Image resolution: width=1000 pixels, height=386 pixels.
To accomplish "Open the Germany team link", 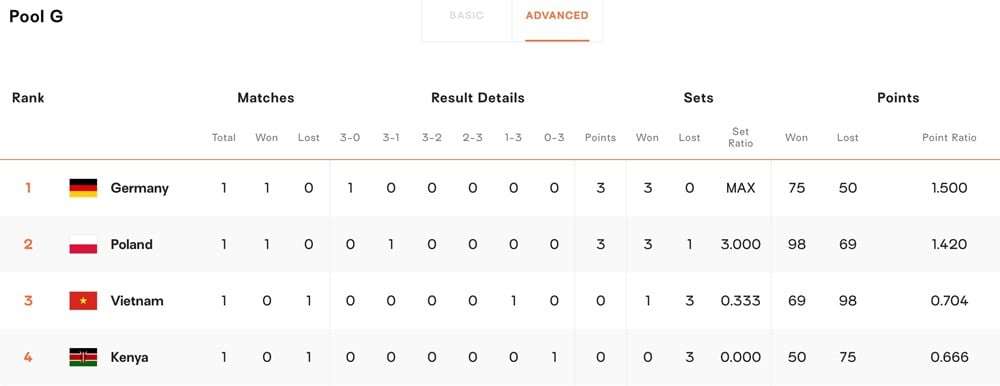I will pyautogui.click(x=140, y=188).
